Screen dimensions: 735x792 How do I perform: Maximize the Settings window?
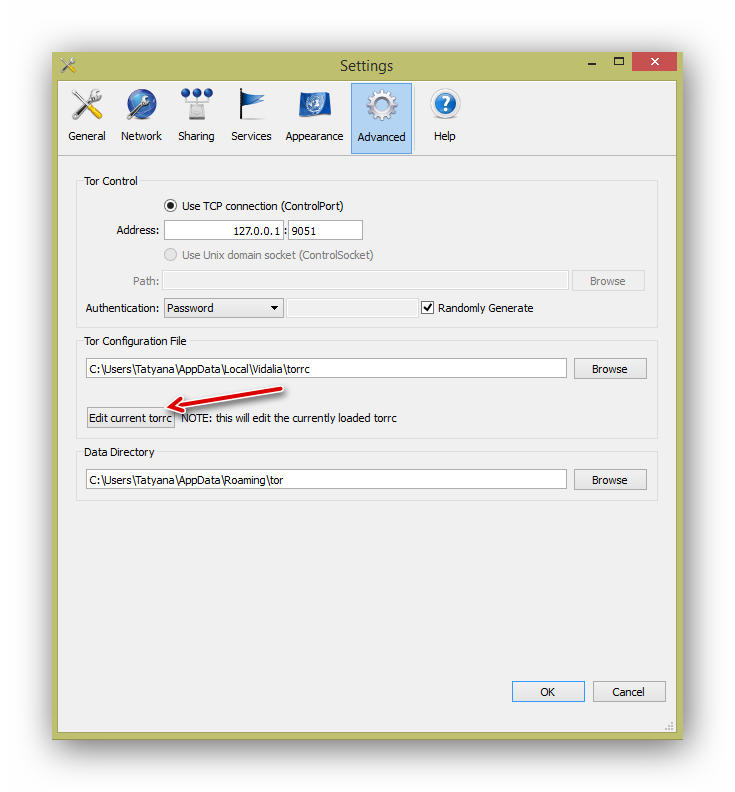tap(618, 62)
